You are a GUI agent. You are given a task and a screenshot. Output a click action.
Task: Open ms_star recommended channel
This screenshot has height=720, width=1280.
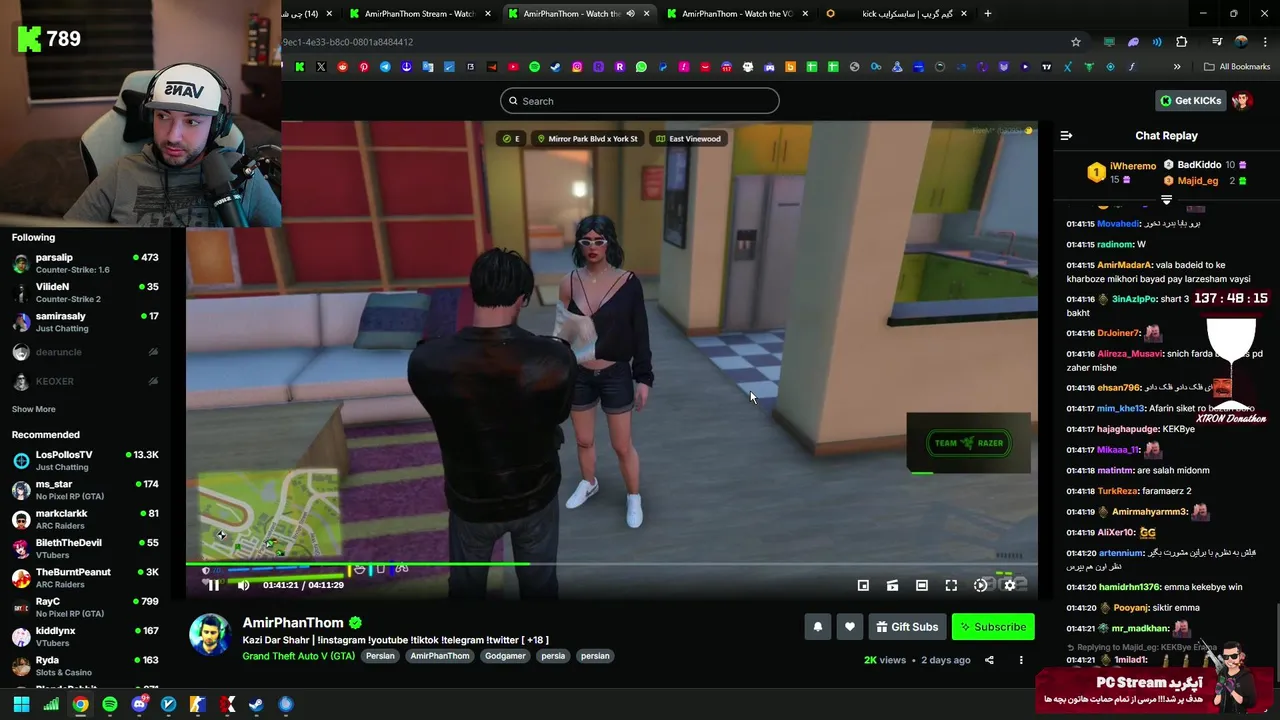(85, 490)
